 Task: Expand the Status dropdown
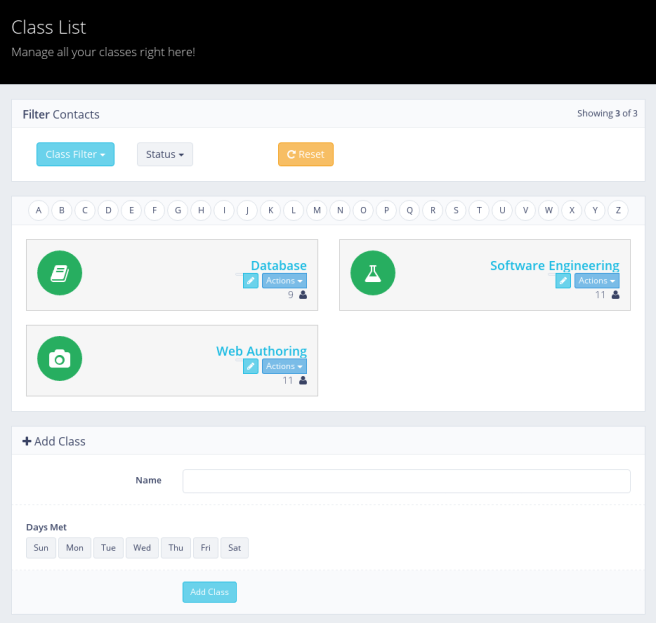coord(165,154)
